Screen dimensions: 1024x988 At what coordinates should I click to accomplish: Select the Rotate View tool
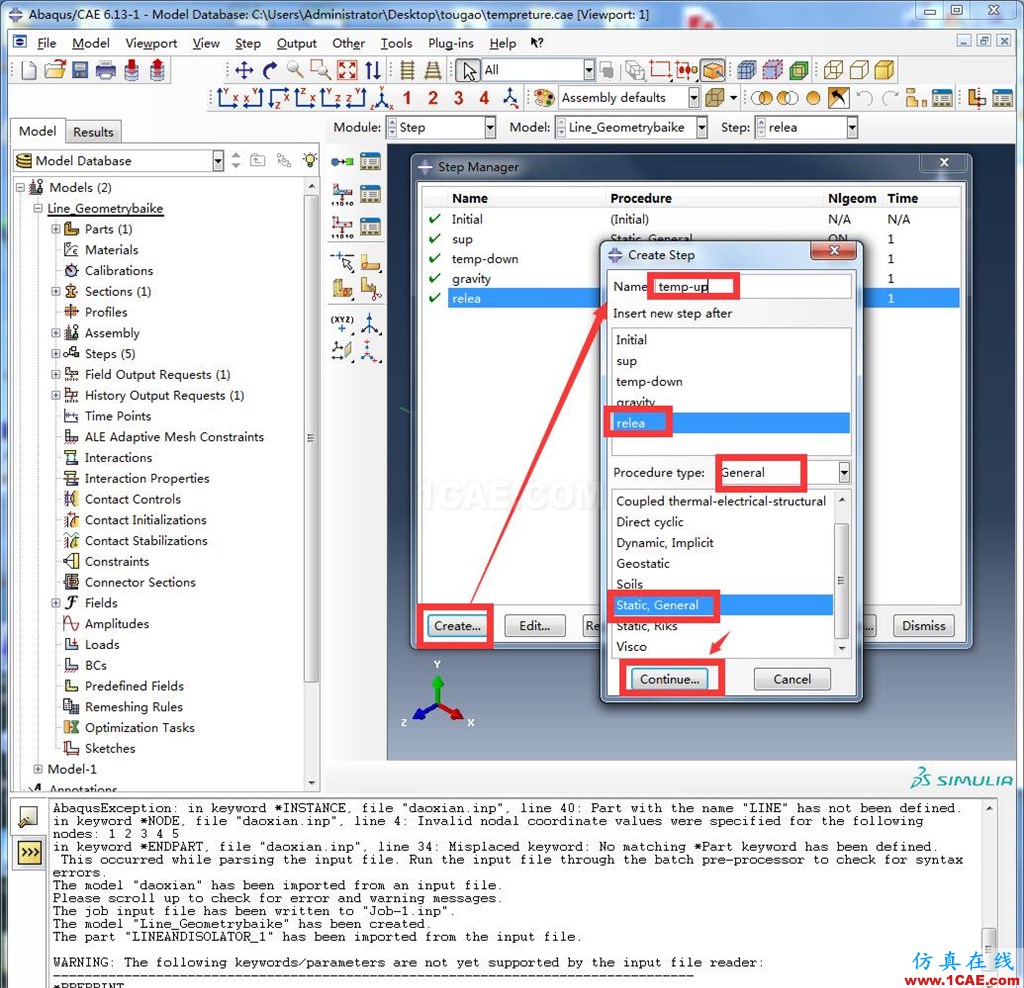pos(270,70)
